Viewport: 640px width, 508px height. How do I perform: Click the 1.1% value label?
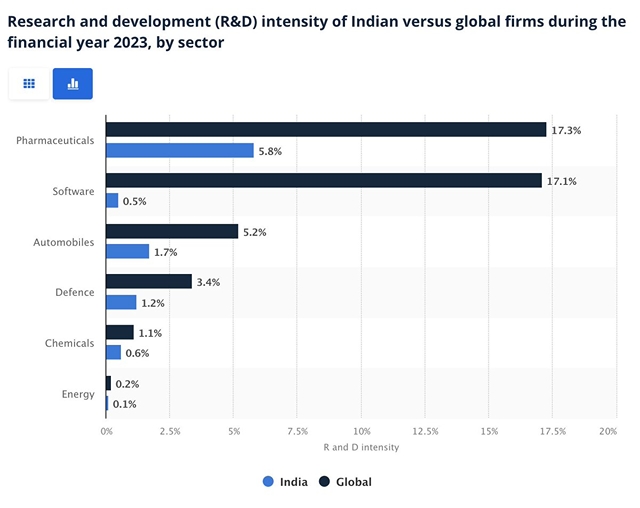coord(150,333)
